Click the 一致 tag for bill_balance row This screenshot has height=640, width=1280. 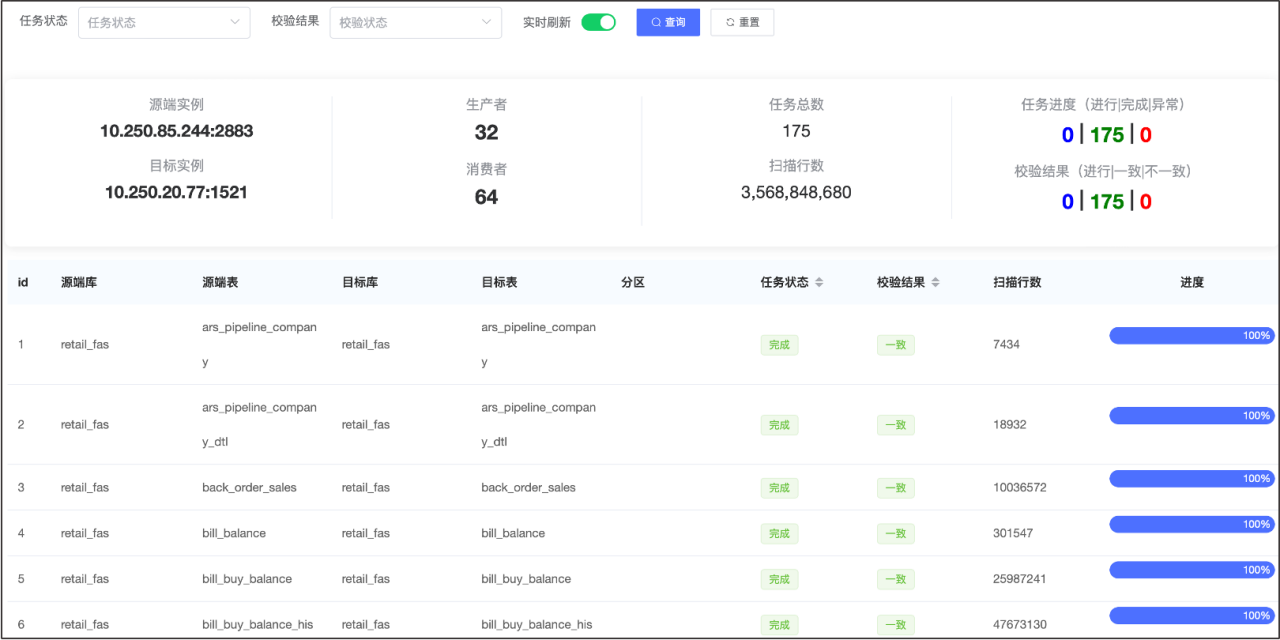(x=895, y=534)
